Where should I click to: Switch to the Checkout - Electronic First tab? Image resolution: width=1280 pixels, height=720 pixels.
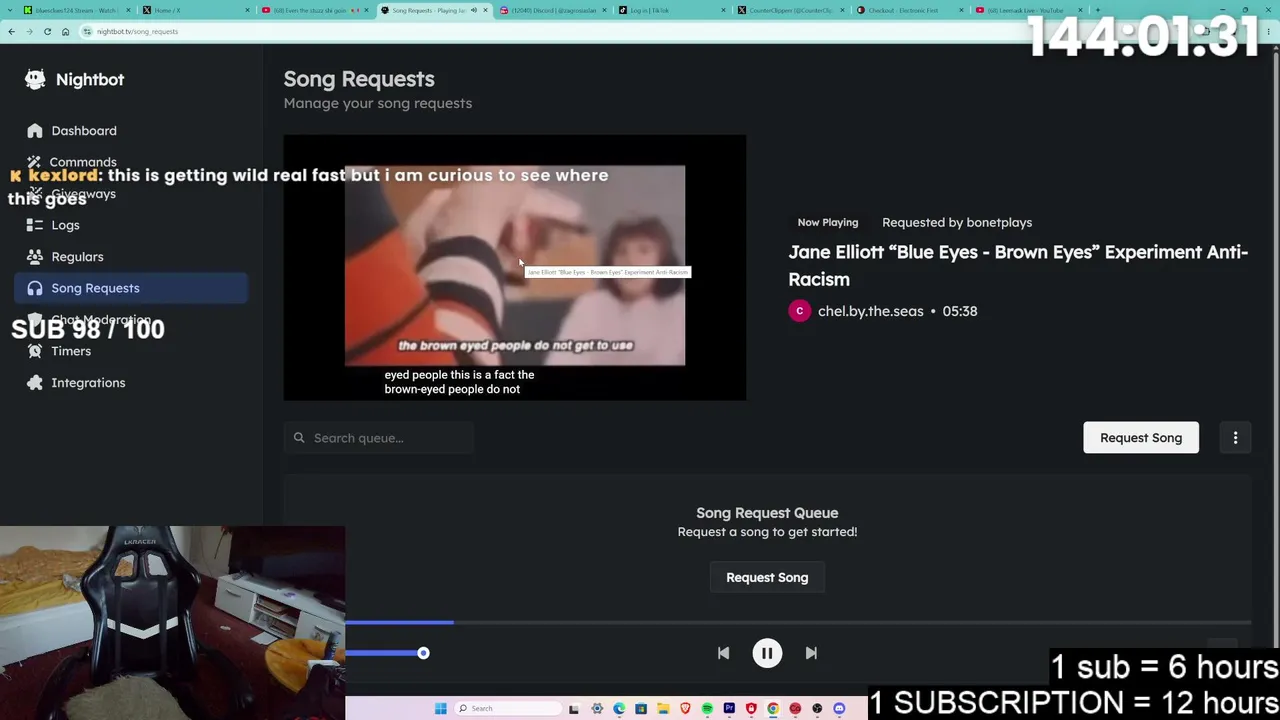coord(908,10)
